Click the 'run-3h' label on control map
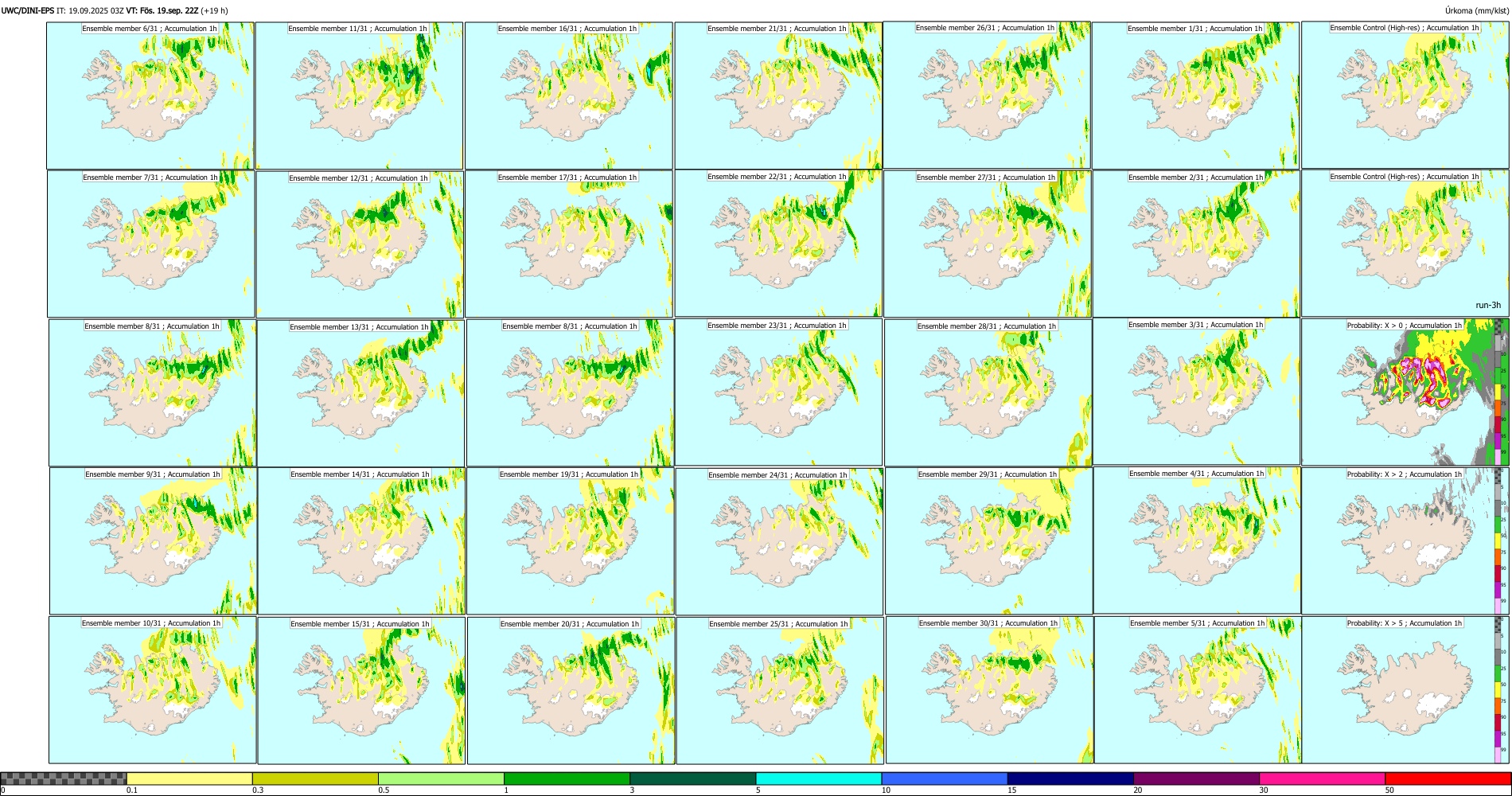 click(1487, 305)
